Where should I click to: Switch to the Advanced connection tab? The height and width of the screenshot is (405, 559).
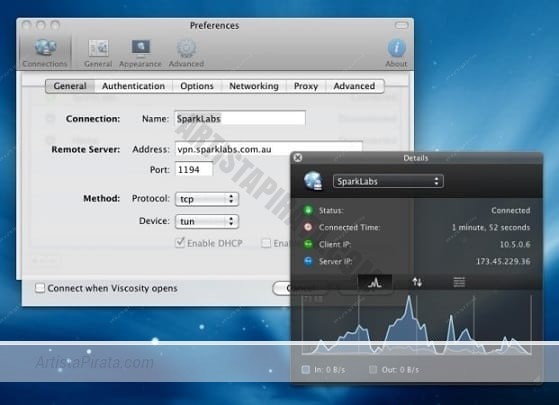click(x=354, y=86)
